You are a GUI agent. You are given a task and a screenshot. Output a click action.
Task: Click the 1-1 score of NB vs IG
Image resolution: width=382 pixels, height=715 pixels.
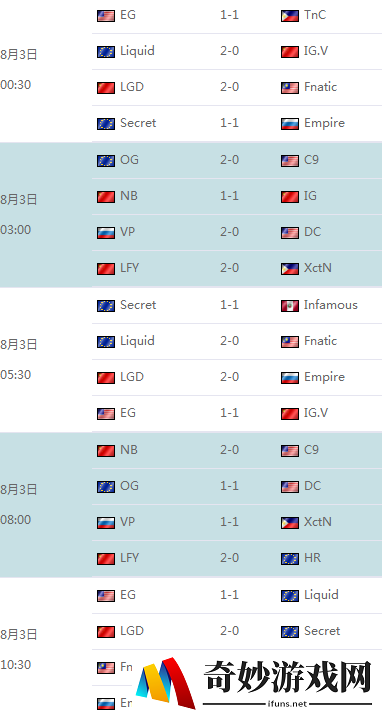tap(229, 196)
